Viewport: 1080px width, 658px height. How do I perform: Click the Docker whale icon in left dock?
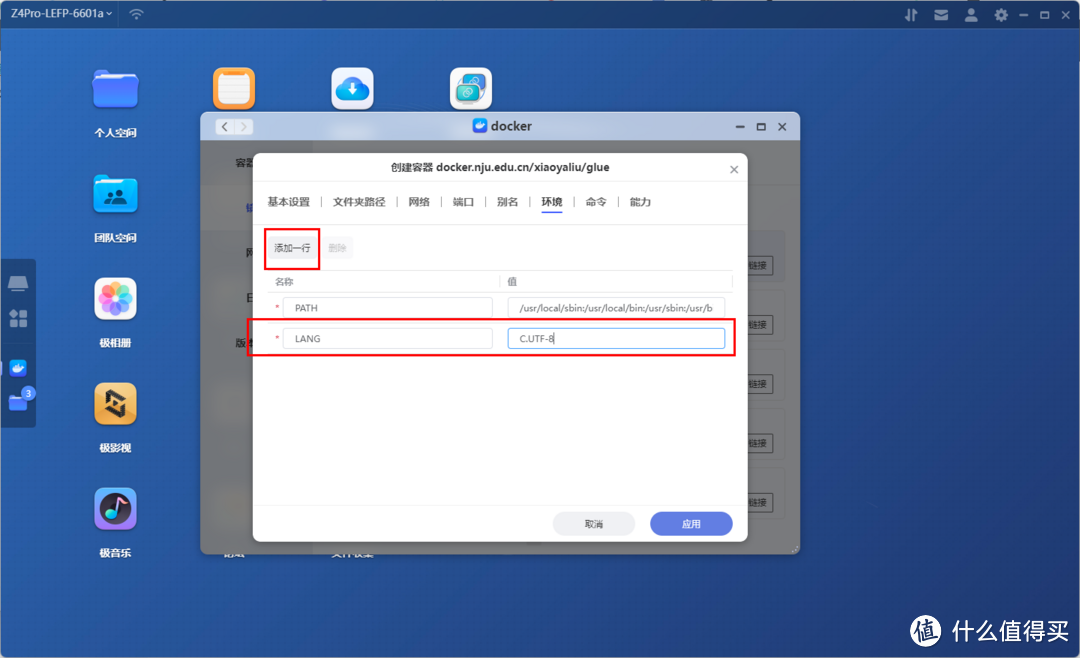coord(18,368)
